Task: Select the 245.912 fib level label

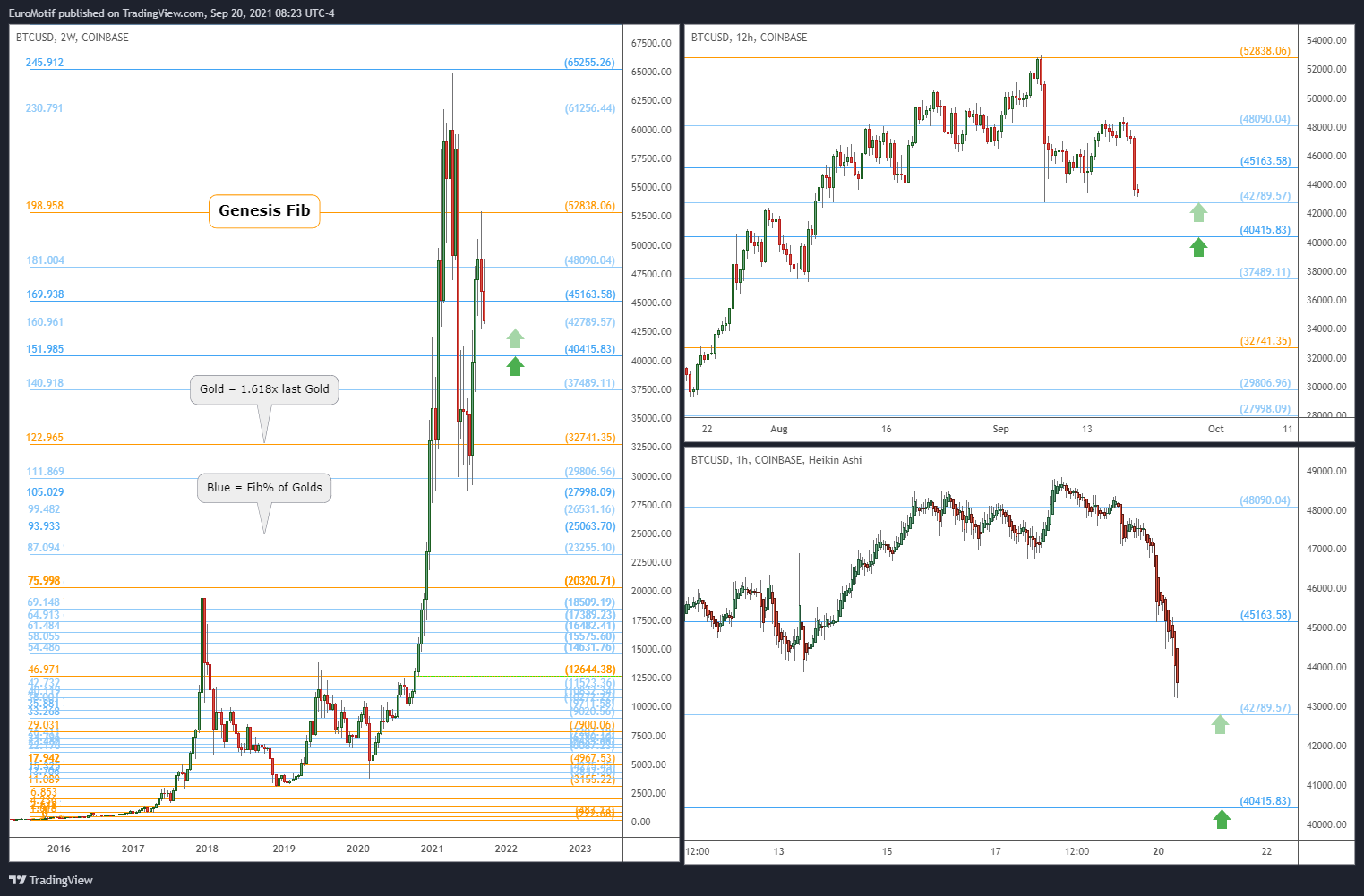Action: (45, 63)
